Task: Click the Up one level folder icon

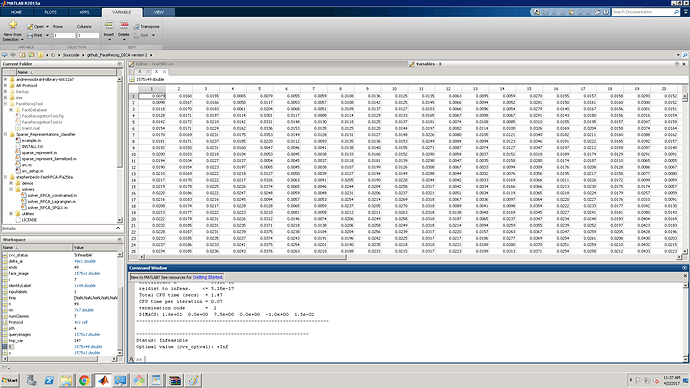Action: pos(22,55)
